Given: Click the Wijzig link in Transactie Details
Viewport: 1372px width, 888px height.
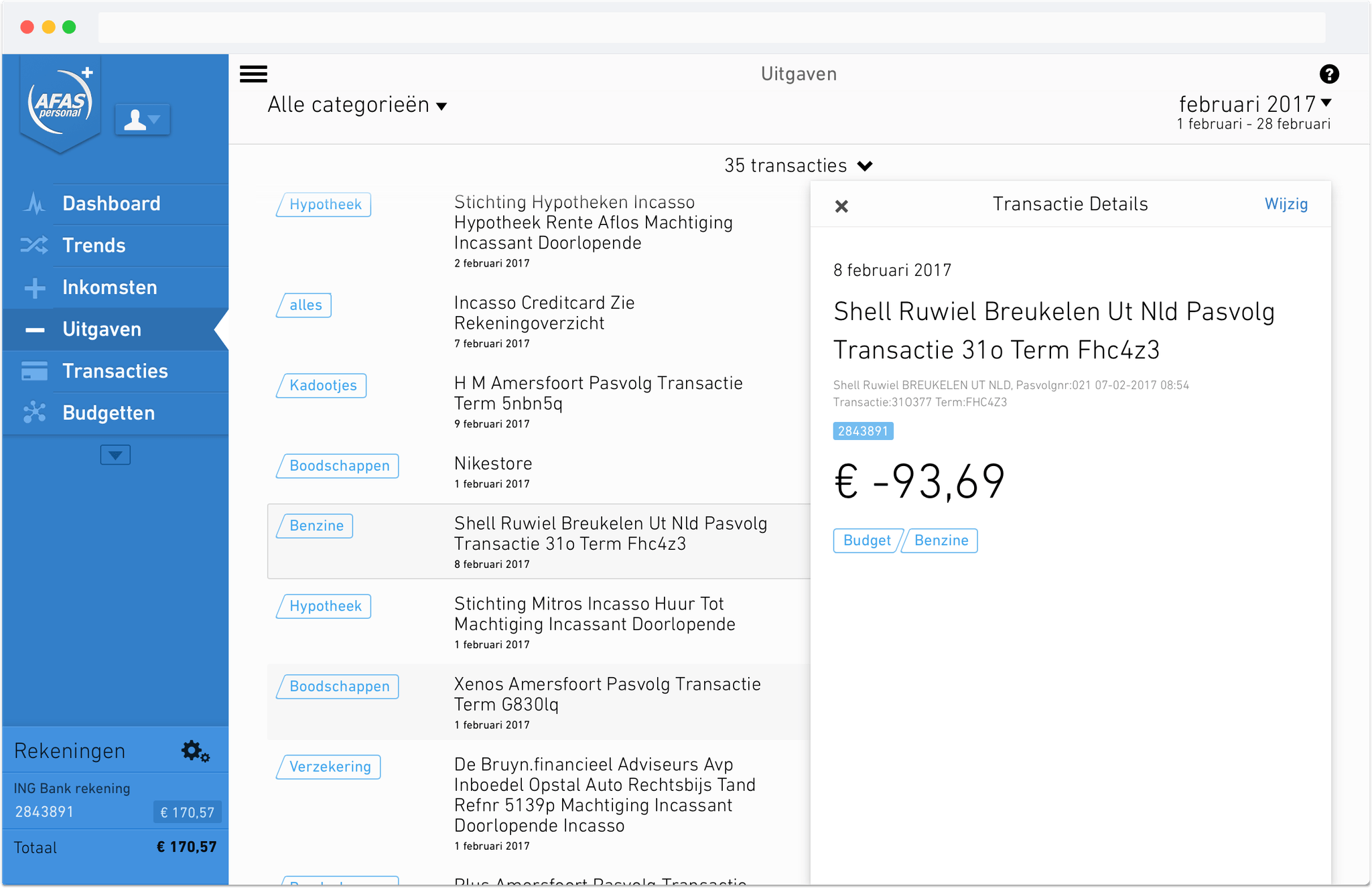Looking at the screenshot, I should click(x=1286, y=204).
